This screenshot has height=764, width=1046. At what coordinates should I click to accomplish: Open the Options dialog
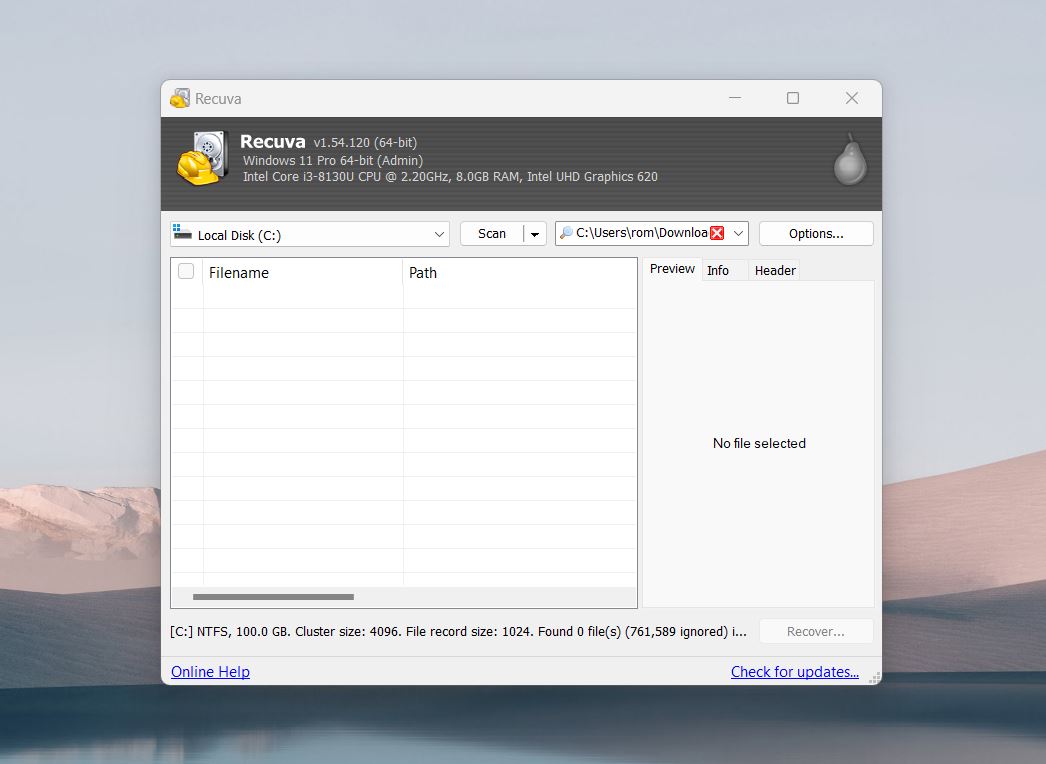click(x=816, y=234)
